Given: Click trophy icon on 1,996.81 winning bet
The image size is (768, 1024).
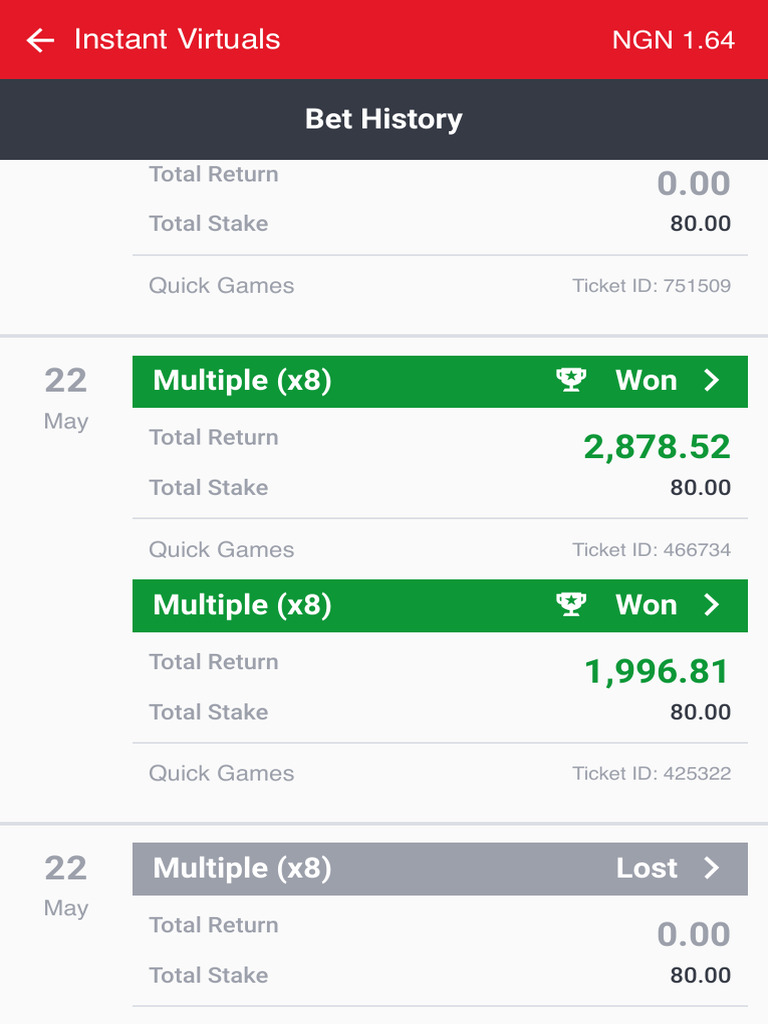Looking at the screenshot, I should click(571, 605).
